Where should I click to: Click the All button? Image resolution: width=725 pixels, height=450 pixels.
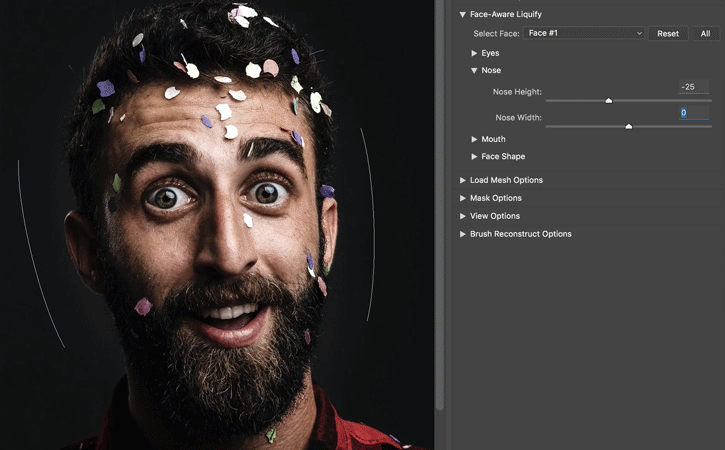click(x=705, y=33)
